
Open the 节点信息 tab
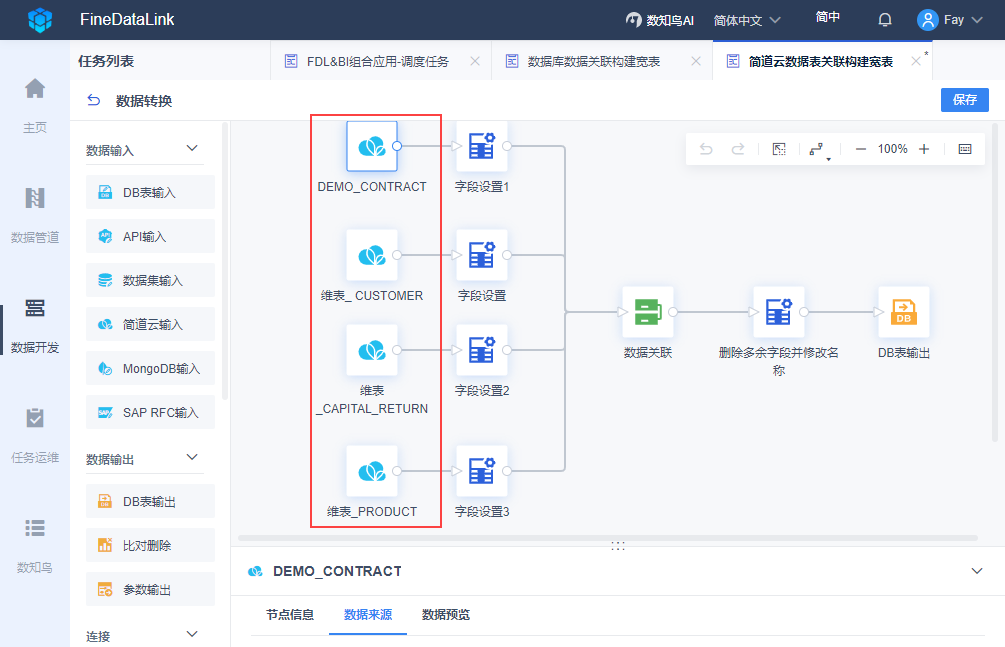click(290, 615)
